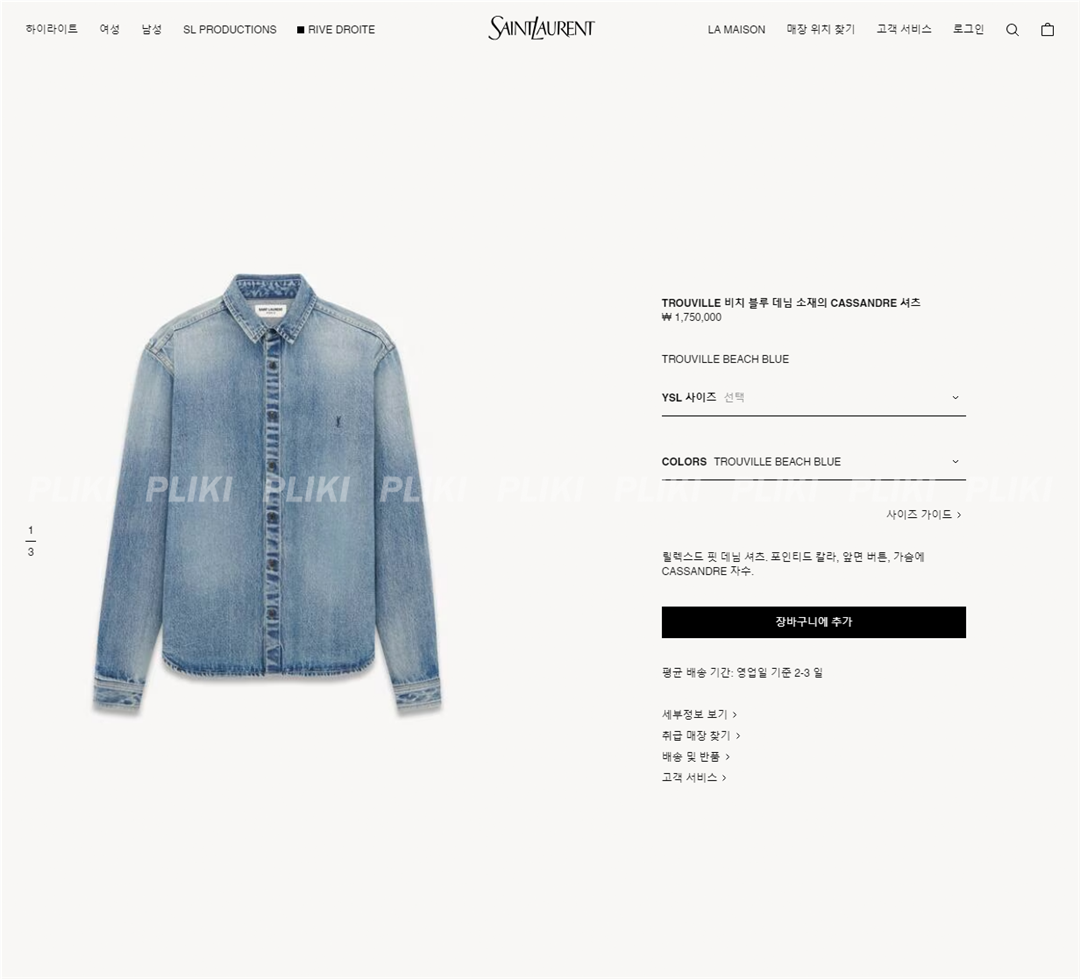Open the 하이라이트 menu
Screen dimensions: 1080x979
click(x=52, y=29)
